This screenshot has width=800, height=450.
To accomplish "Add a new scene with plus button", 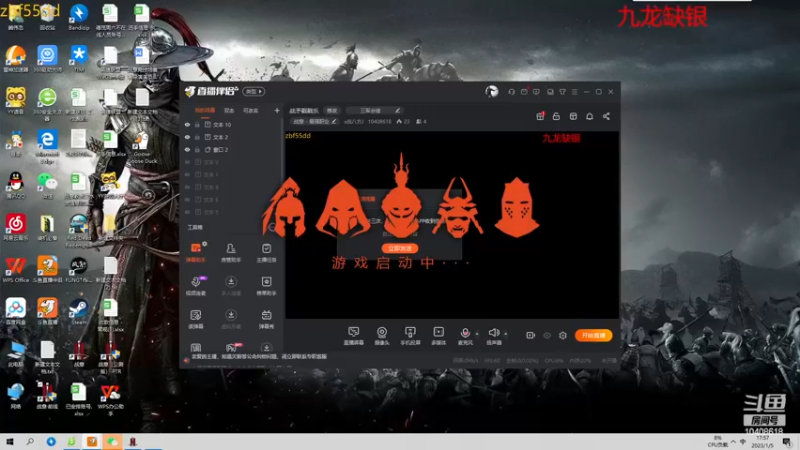I will (x=277, y=110).
